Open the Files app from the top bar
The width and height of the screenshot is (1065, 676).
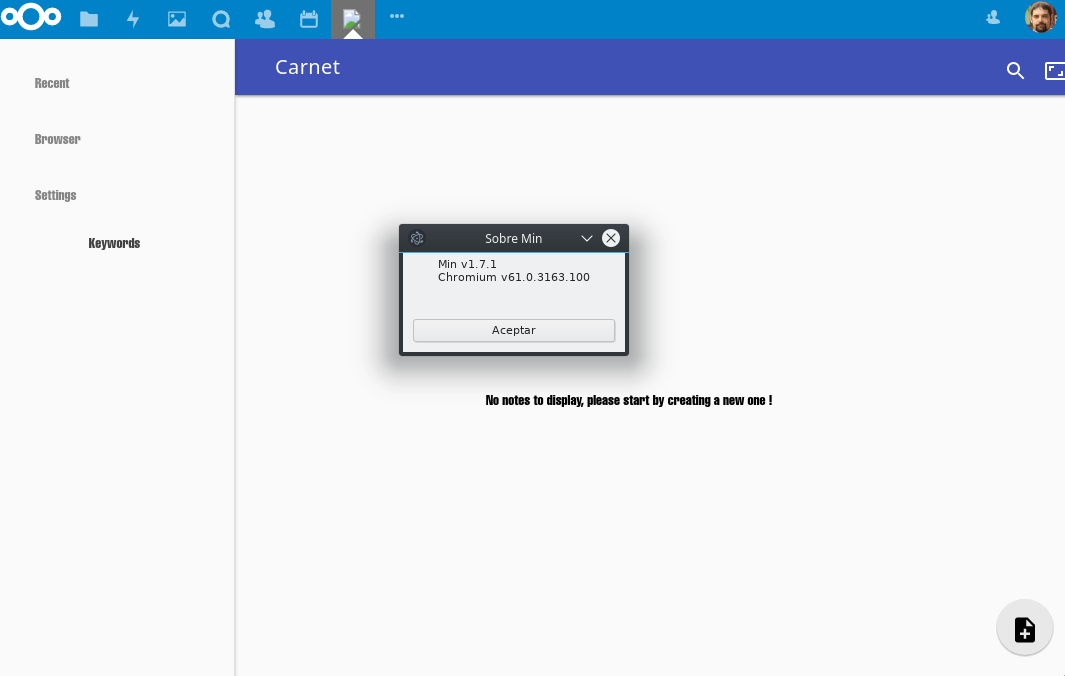[x=89, y=19]
